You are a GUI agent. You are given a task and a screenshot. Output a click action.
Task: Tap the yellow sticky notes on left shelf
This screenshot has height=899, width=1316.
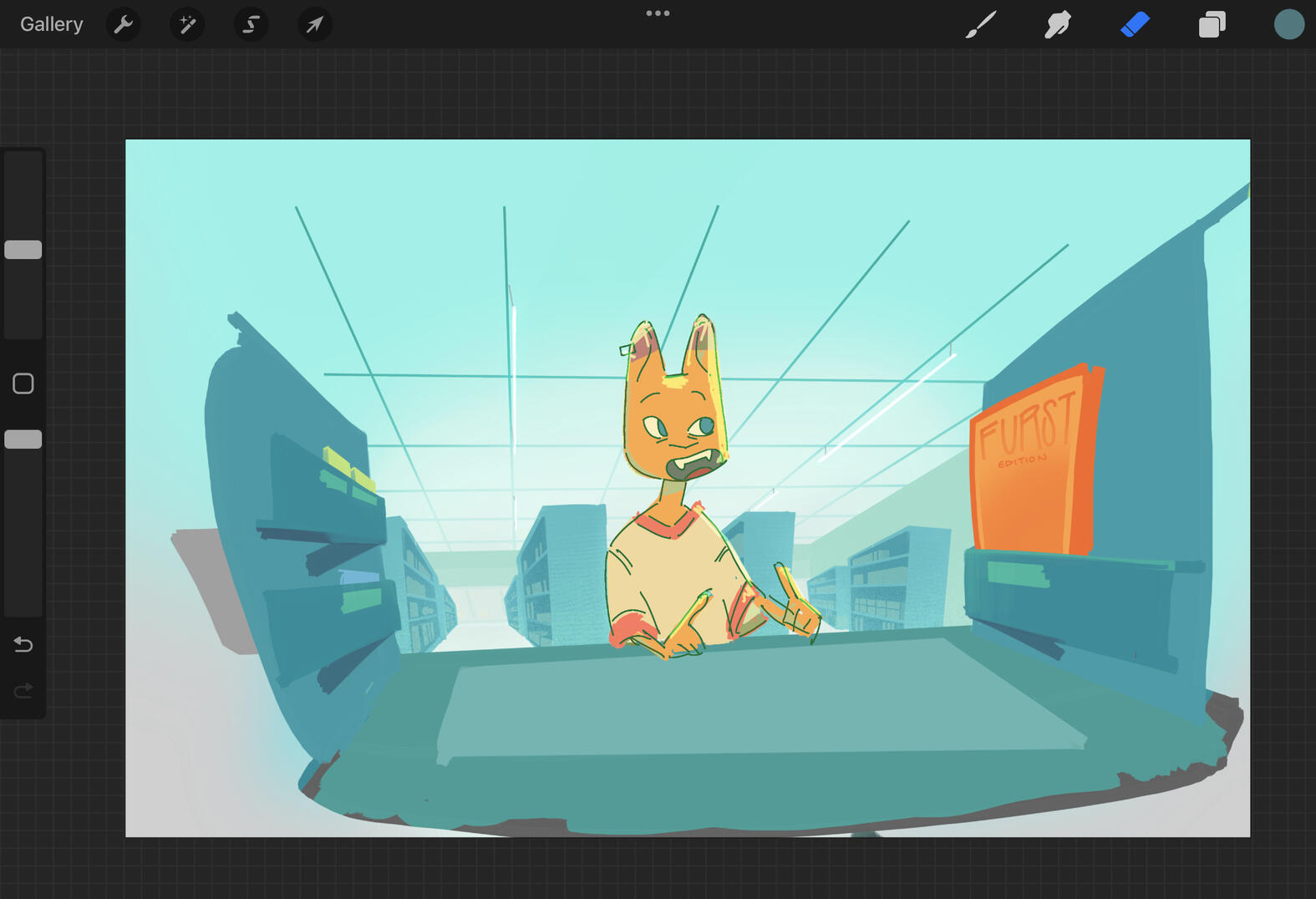[x=347, y=468]
